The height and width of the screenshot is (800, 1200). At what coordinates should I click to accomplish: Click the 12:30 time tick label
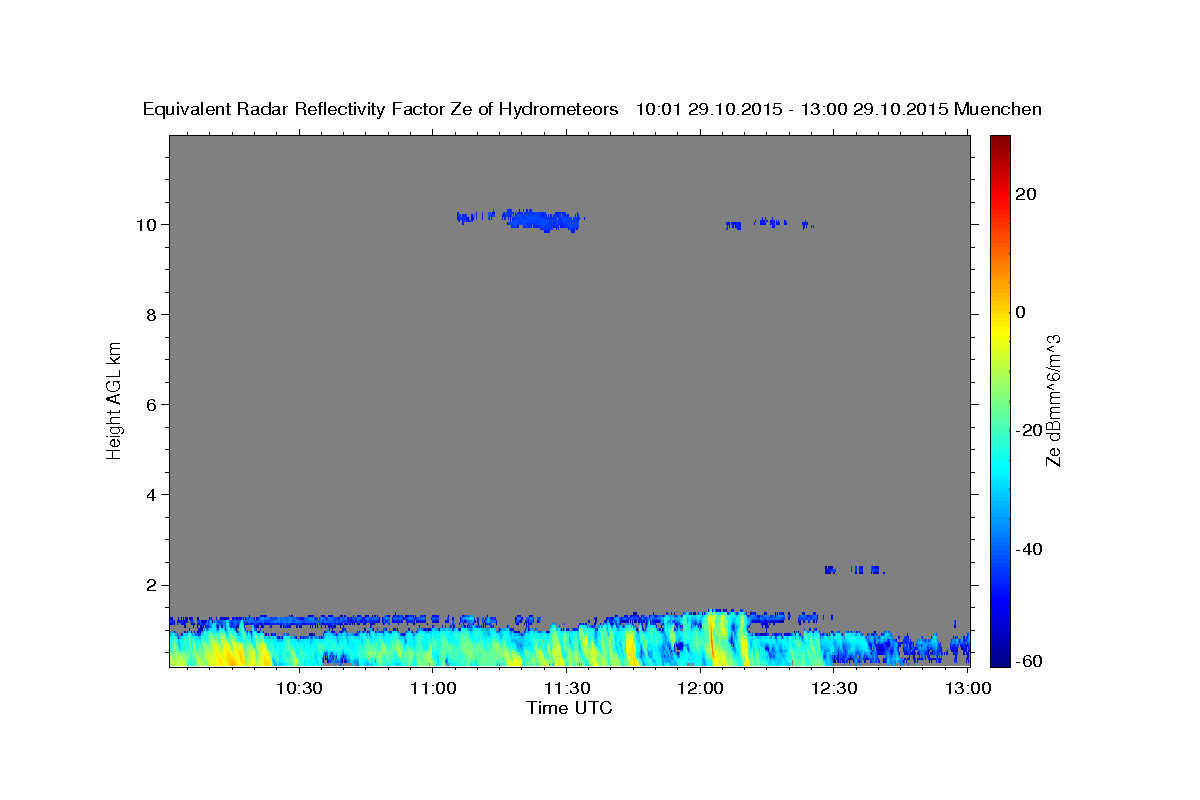pos(834,688)
